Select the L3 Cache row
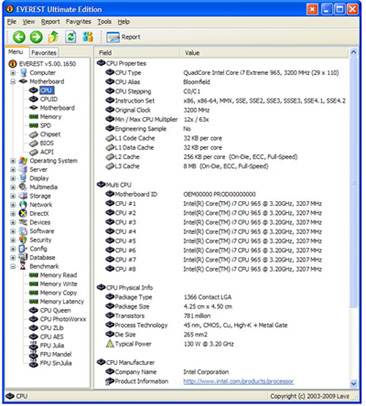This screenshot has height=406, width=366. [x=187, y=166]
